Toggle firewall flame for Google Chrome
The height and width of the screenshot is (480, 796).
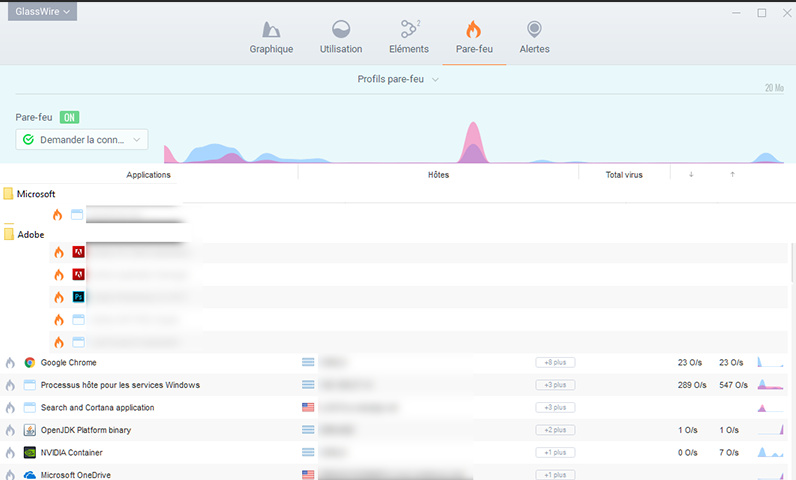(10, 362)
